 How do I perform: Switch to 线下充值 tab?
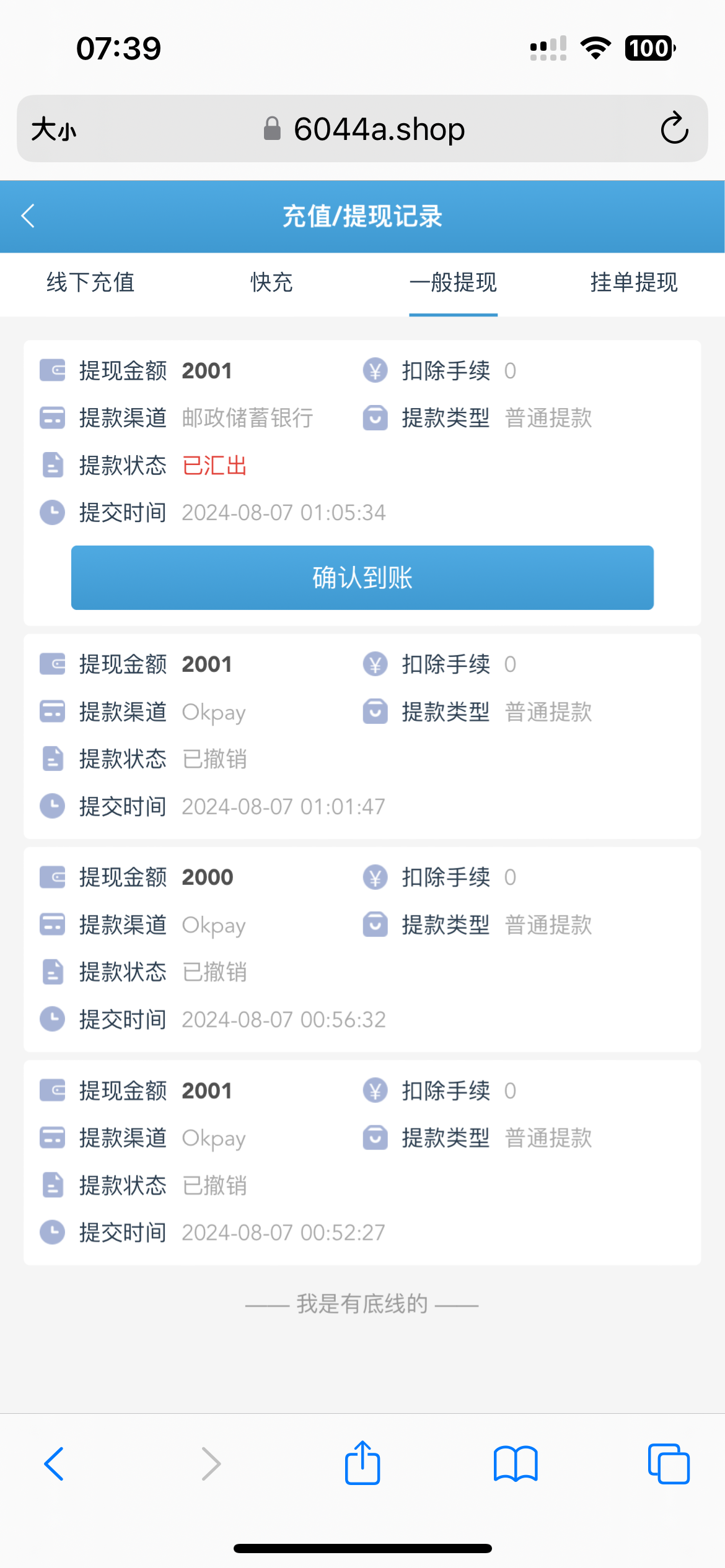point(90,282)
